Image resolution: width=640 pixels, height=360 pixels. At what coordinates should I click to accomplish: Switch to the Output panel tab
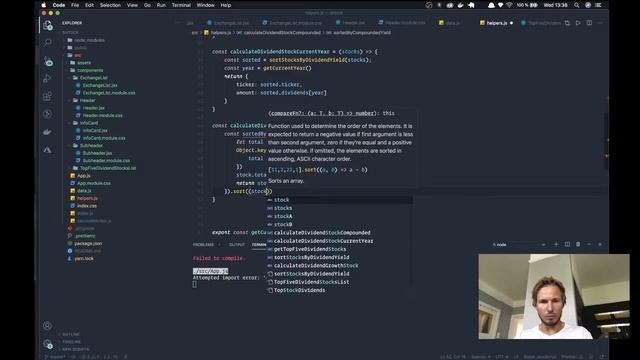click(x=237, y=244)
